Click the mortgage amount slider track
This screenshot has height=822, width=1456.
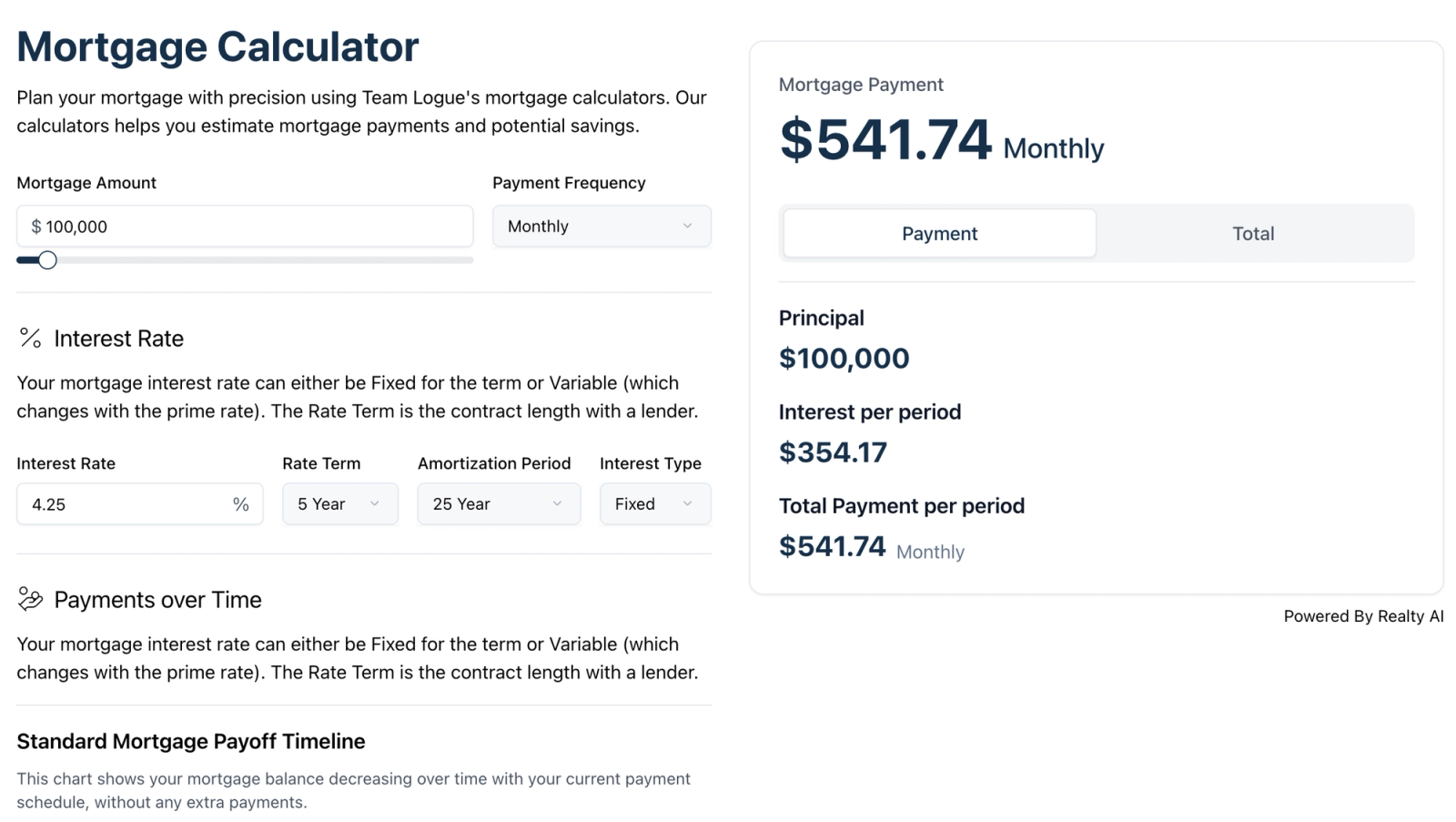(x=245, y=260)
